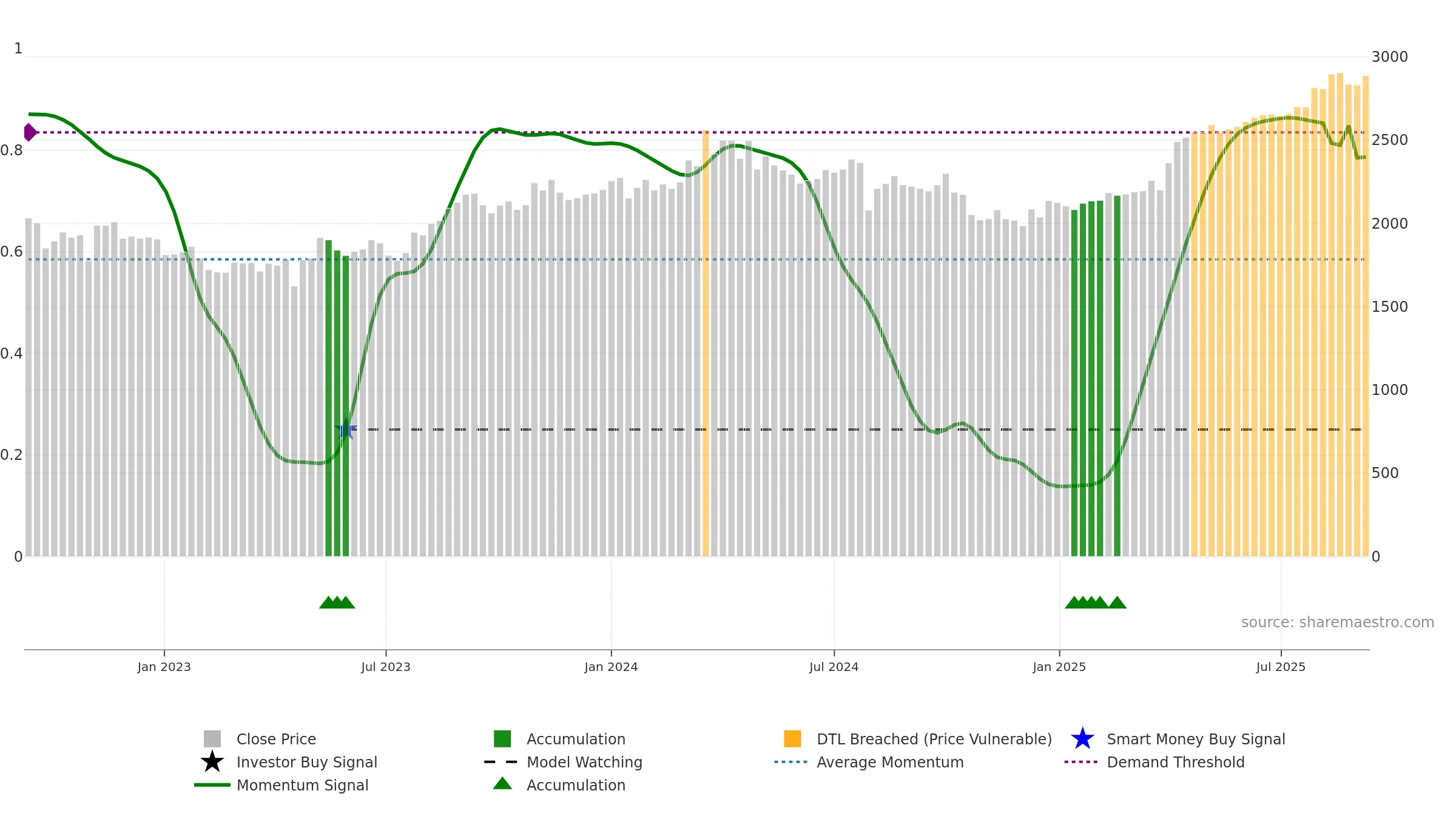
Task: Click the dashed Model Watching legend icon
Action: [x=501, y=762]
